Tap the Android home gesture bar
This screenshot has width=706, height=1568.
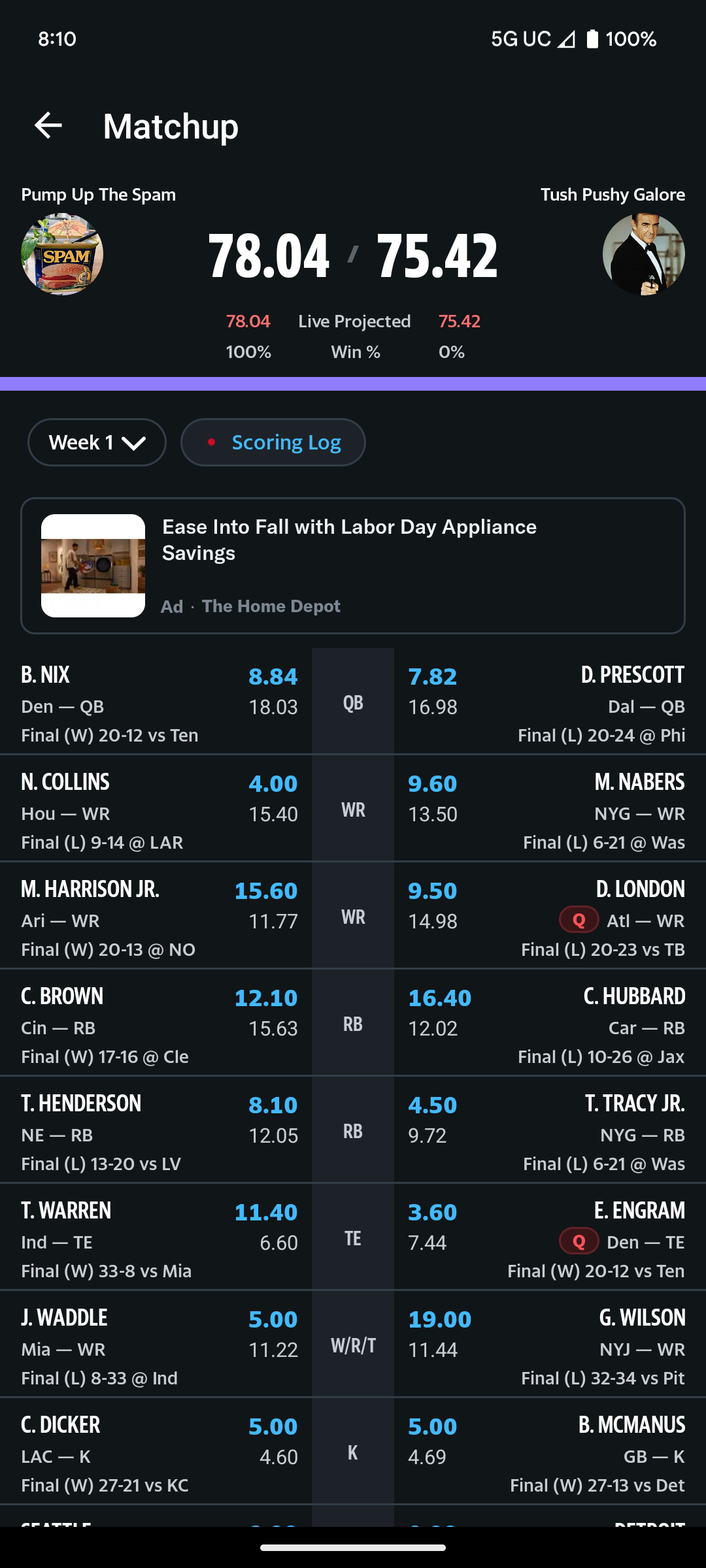pyautogui.click(x=353, y=1547)
